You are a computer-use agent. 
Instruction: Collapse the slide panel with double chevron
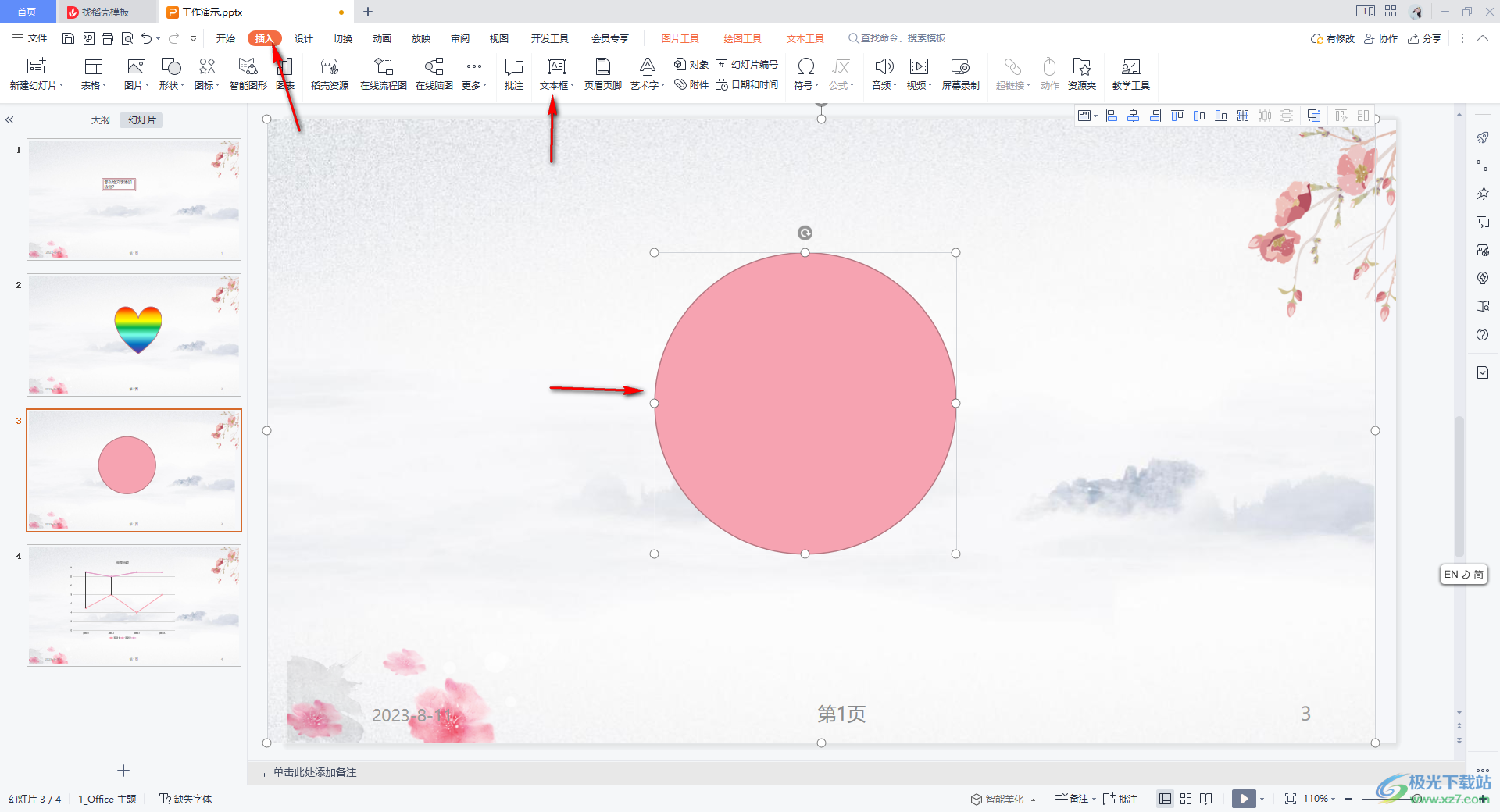[10, 120]
